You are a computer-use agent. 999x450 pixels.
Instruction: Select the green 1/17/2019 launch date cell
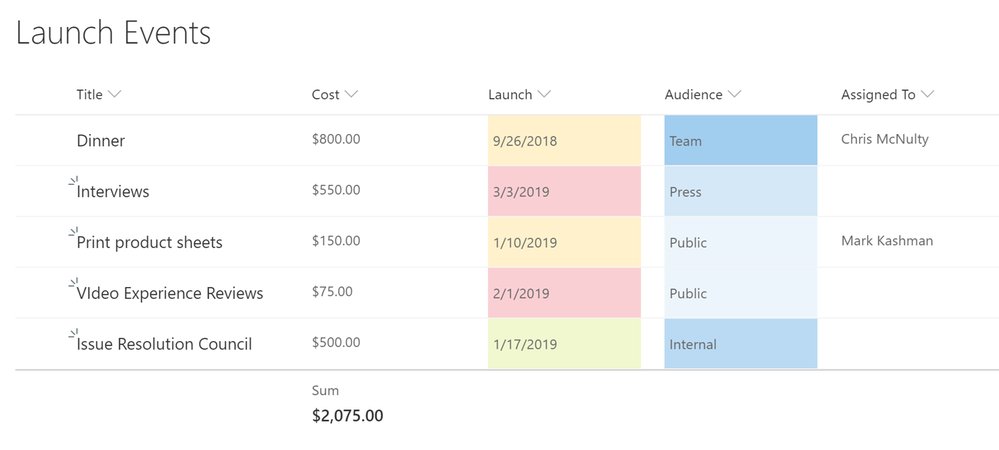[x=564, y=344]
